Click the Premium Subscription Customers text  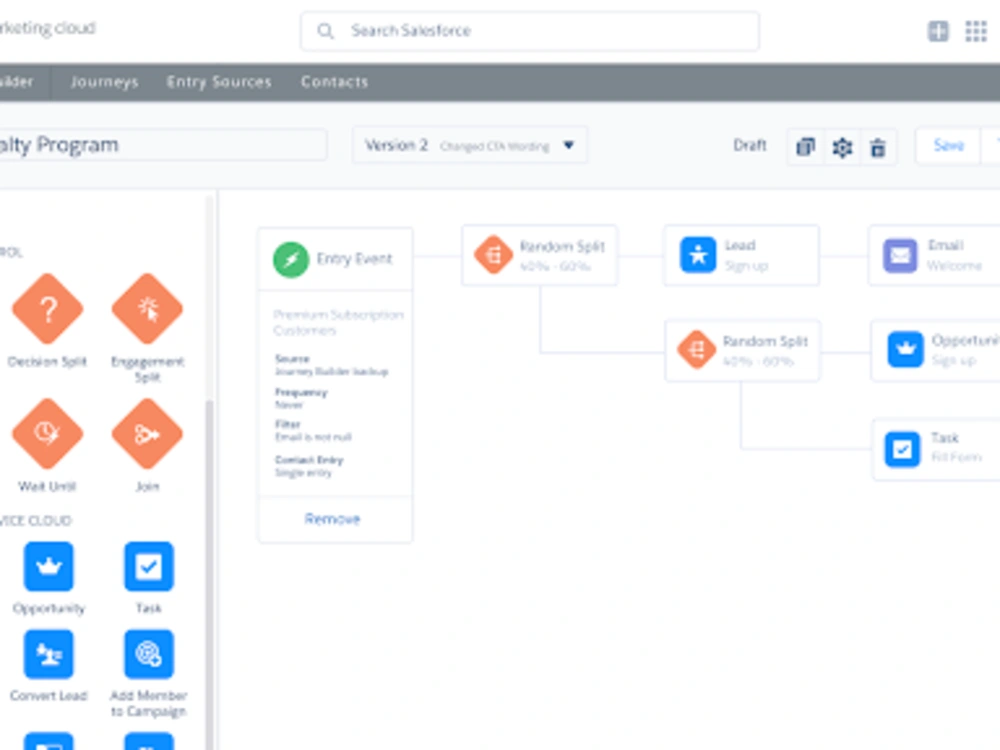[339, 322]
